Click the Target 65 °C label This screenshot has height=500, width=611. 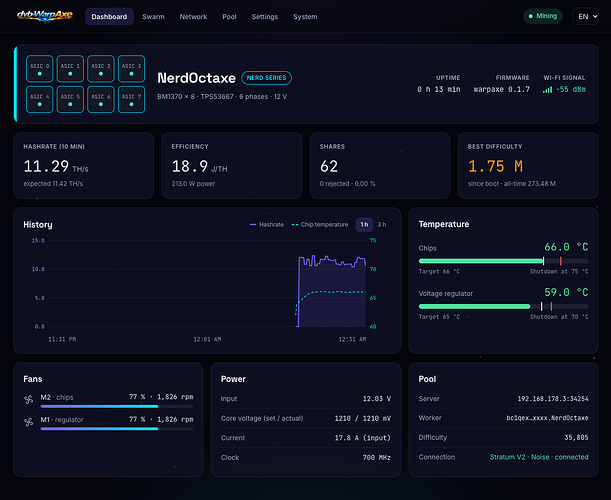(439, 317)
